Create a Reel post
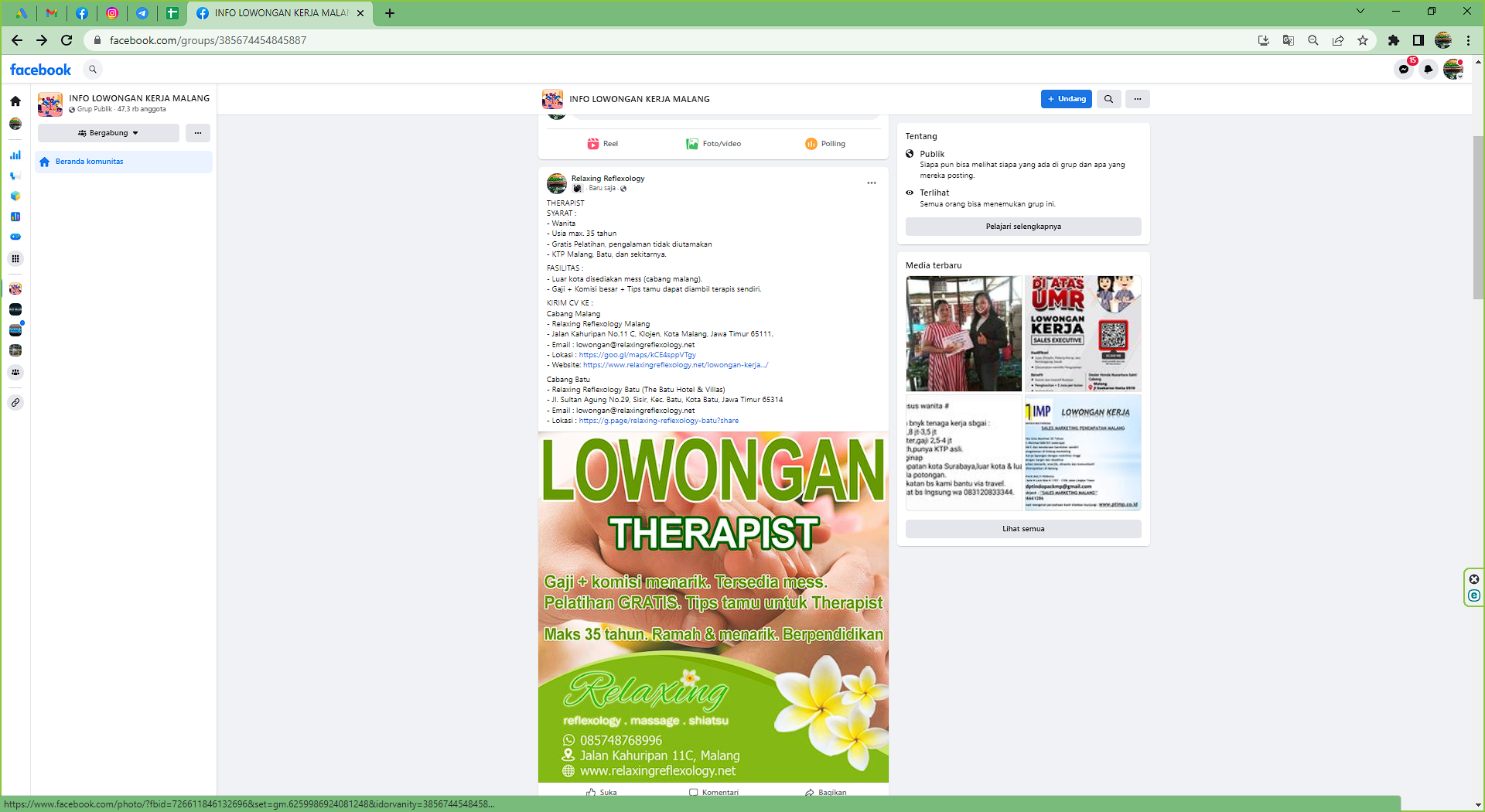 point(603,144)
